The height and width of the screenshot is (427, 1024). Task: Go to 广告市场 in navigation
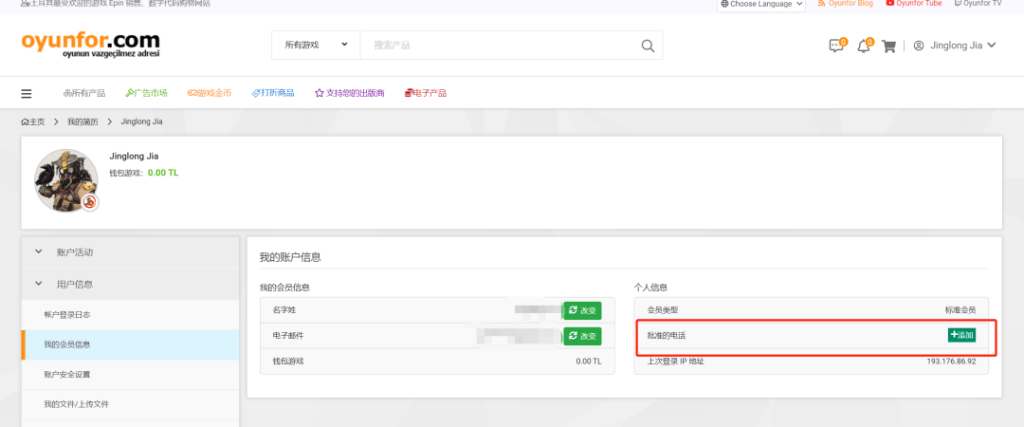click(x=146, y=93)
